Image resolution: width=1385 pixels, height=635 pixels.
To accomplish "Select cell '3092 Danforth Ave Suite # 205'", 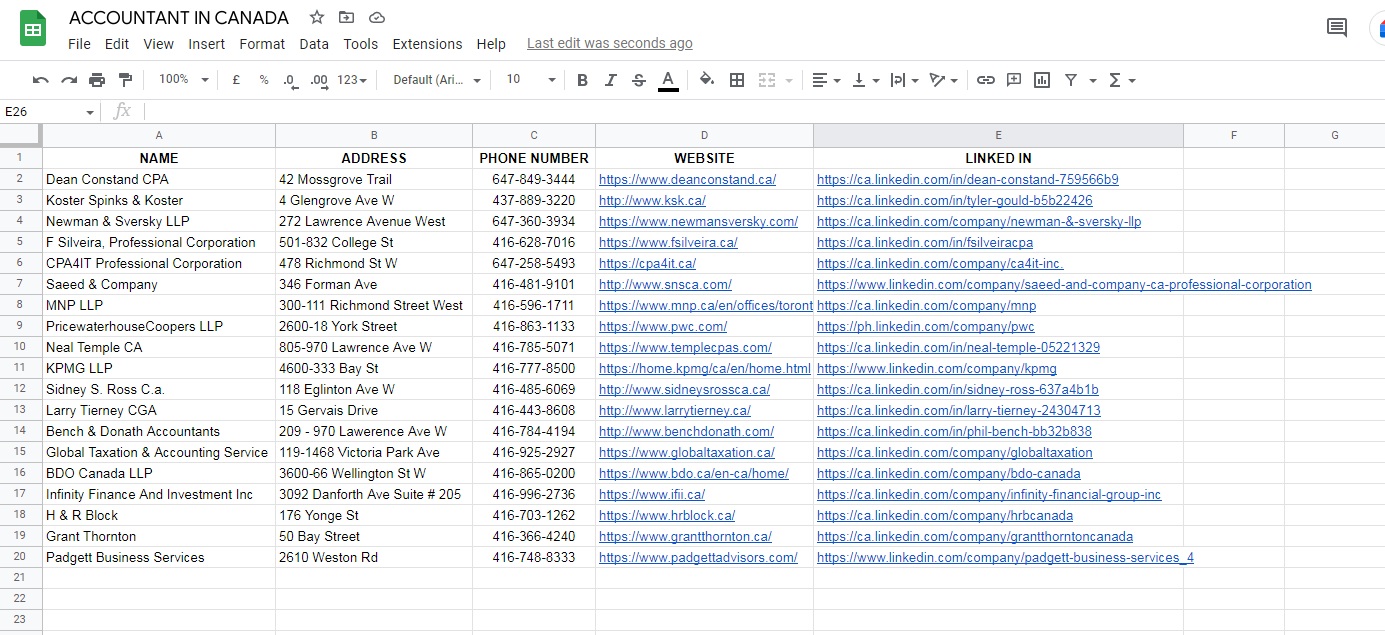I will [x=374, y=495].
